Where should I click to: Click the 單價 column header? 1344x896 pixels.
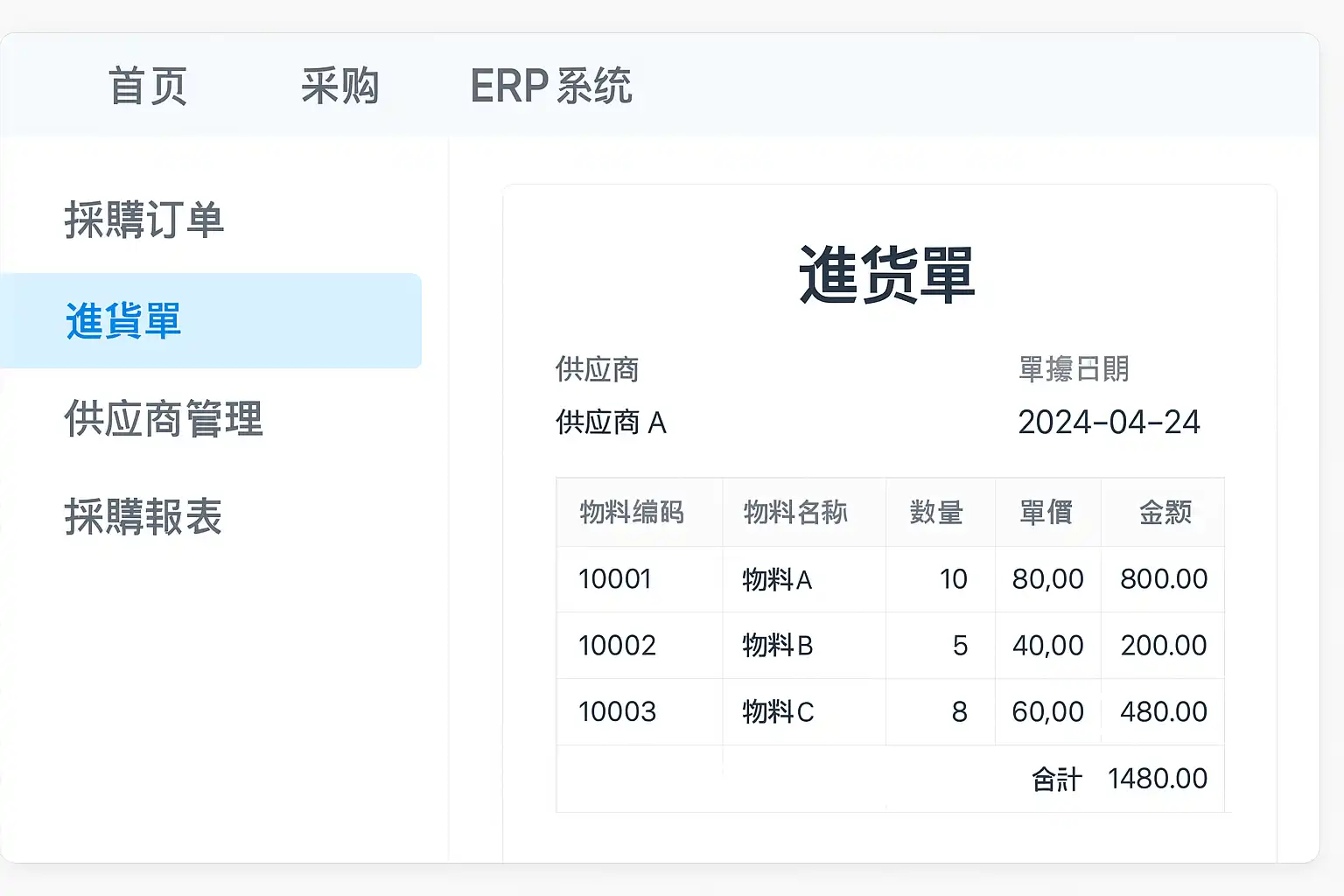1046,512
